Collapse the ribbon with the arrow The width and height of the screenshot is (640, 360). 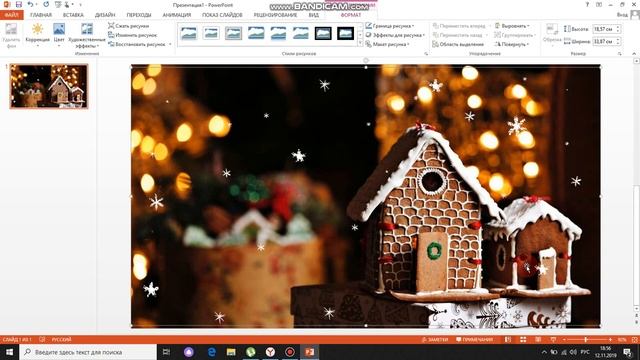(634, 53)
